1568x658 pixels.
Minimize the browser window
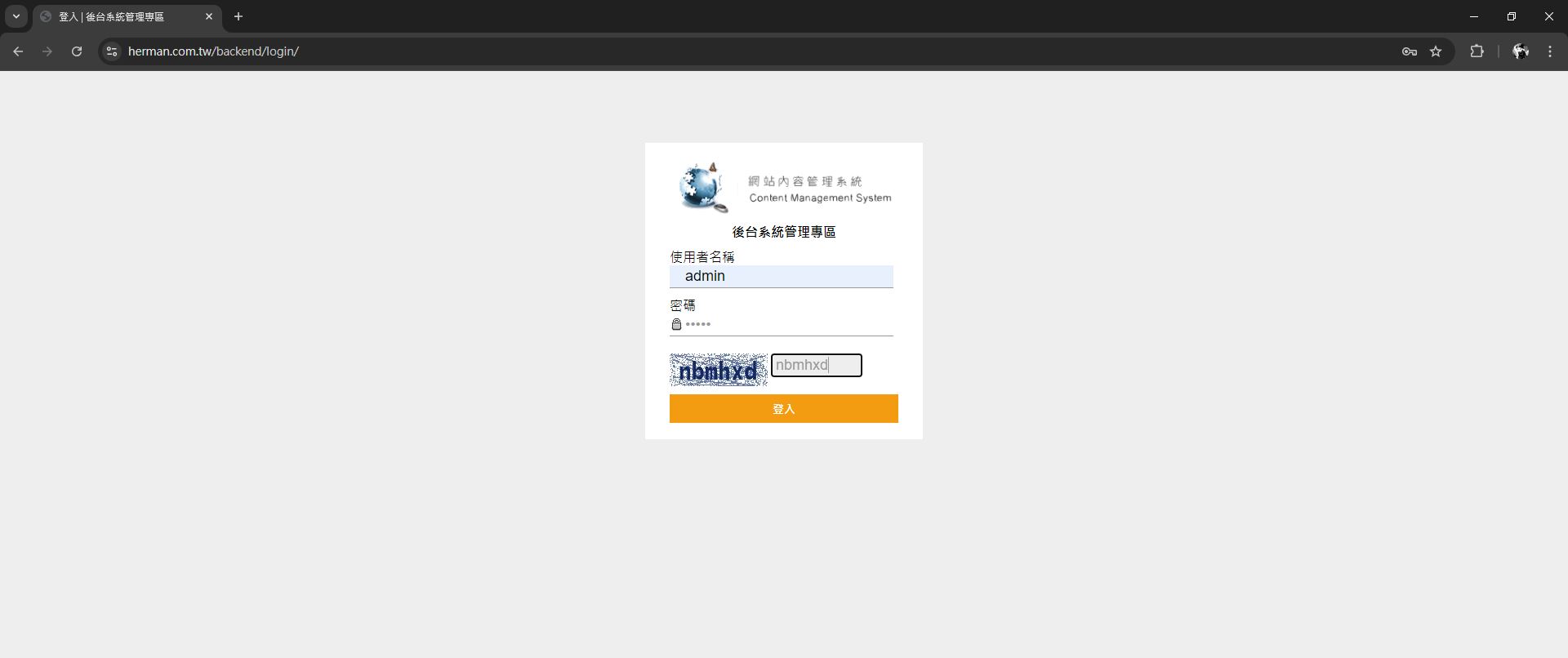coord(1474,16)
